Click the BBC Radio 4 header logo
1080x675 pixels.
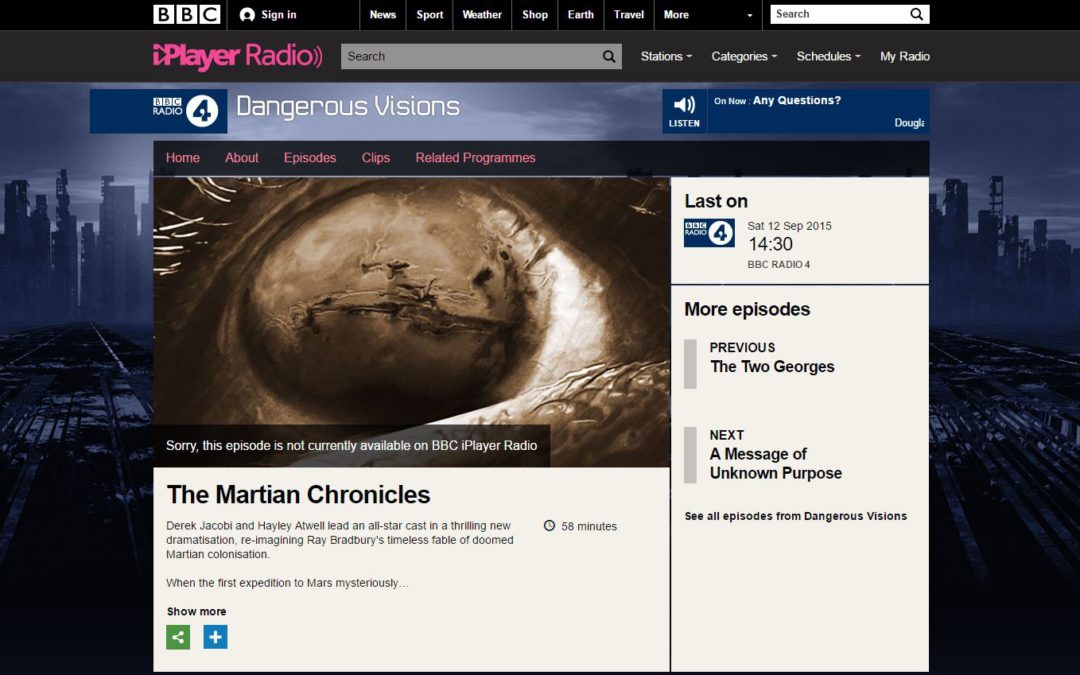(186, 110)
